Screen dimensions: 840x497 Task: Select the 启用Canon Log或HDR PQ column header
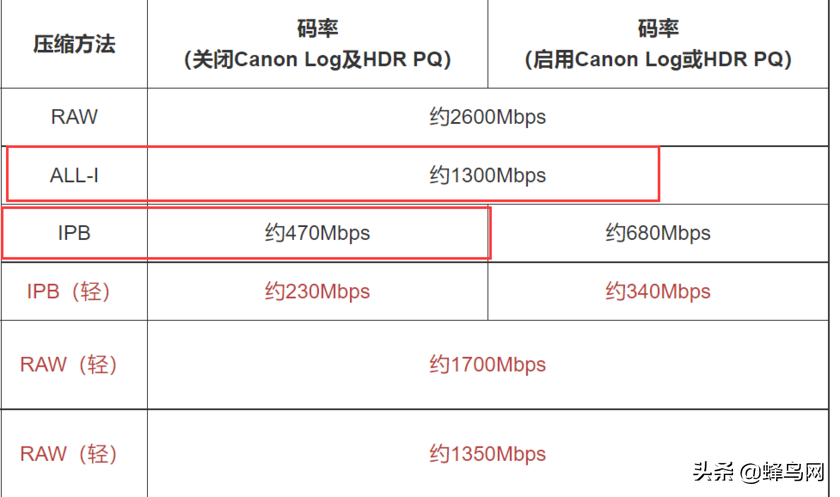pos(659,60)
